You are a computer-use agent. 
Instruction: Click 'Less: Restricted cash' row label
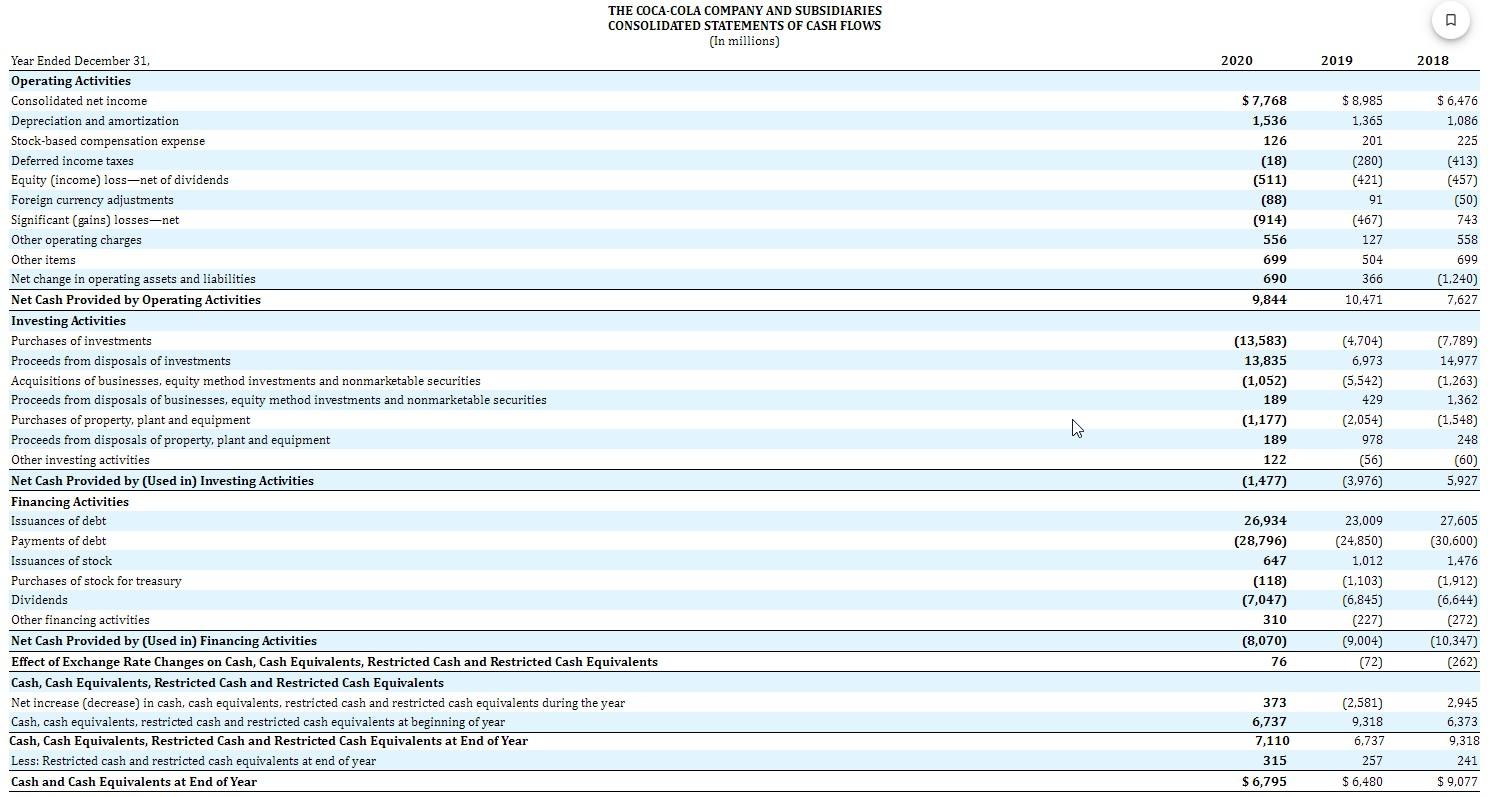193,761
